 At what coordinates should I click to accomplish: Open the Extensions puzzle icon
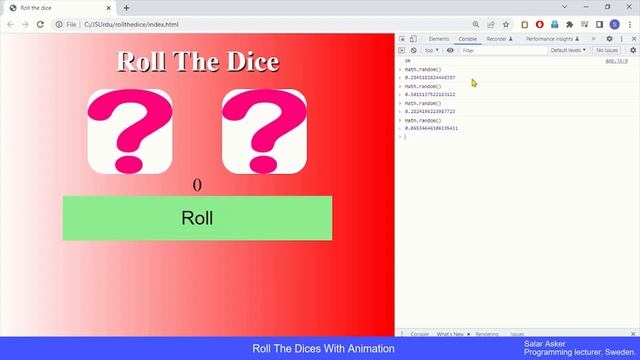[x=569, y=24]
